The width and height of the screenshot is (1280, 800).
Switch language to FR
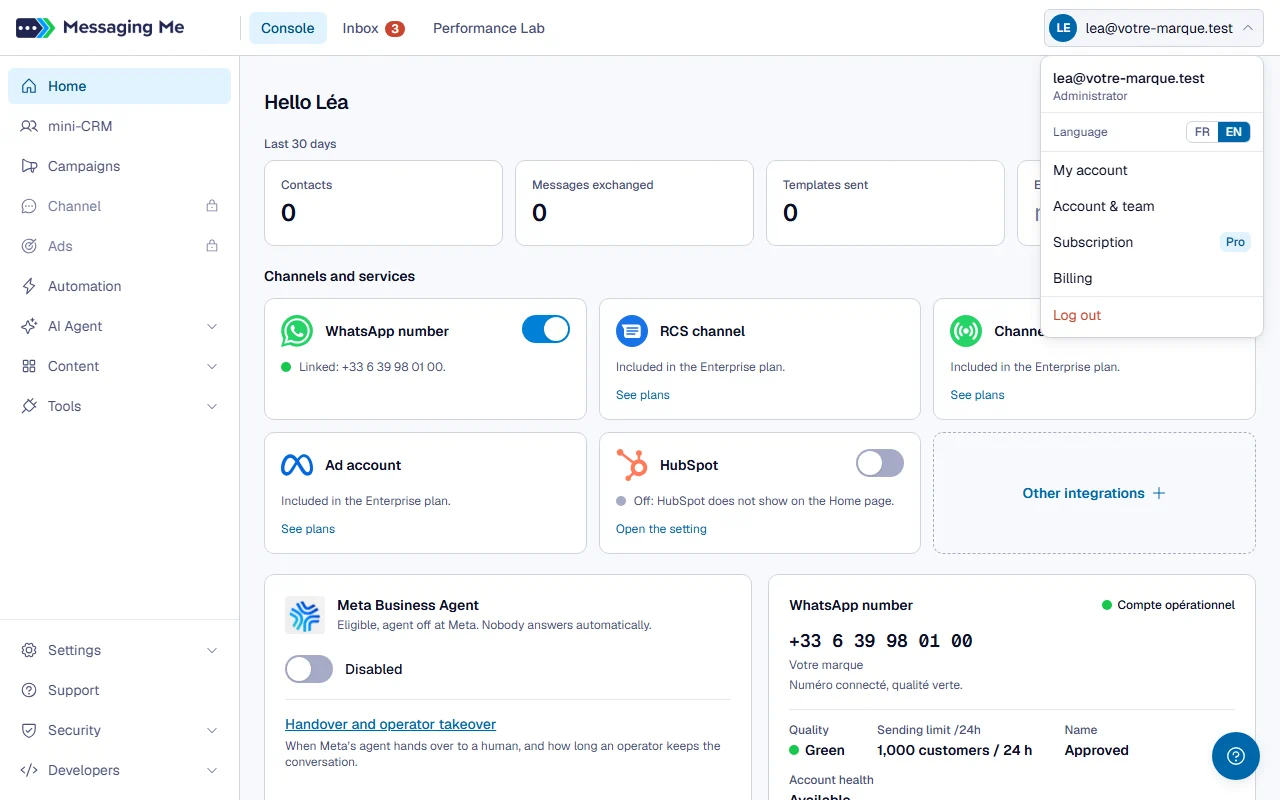click(x=1202, y=132)
